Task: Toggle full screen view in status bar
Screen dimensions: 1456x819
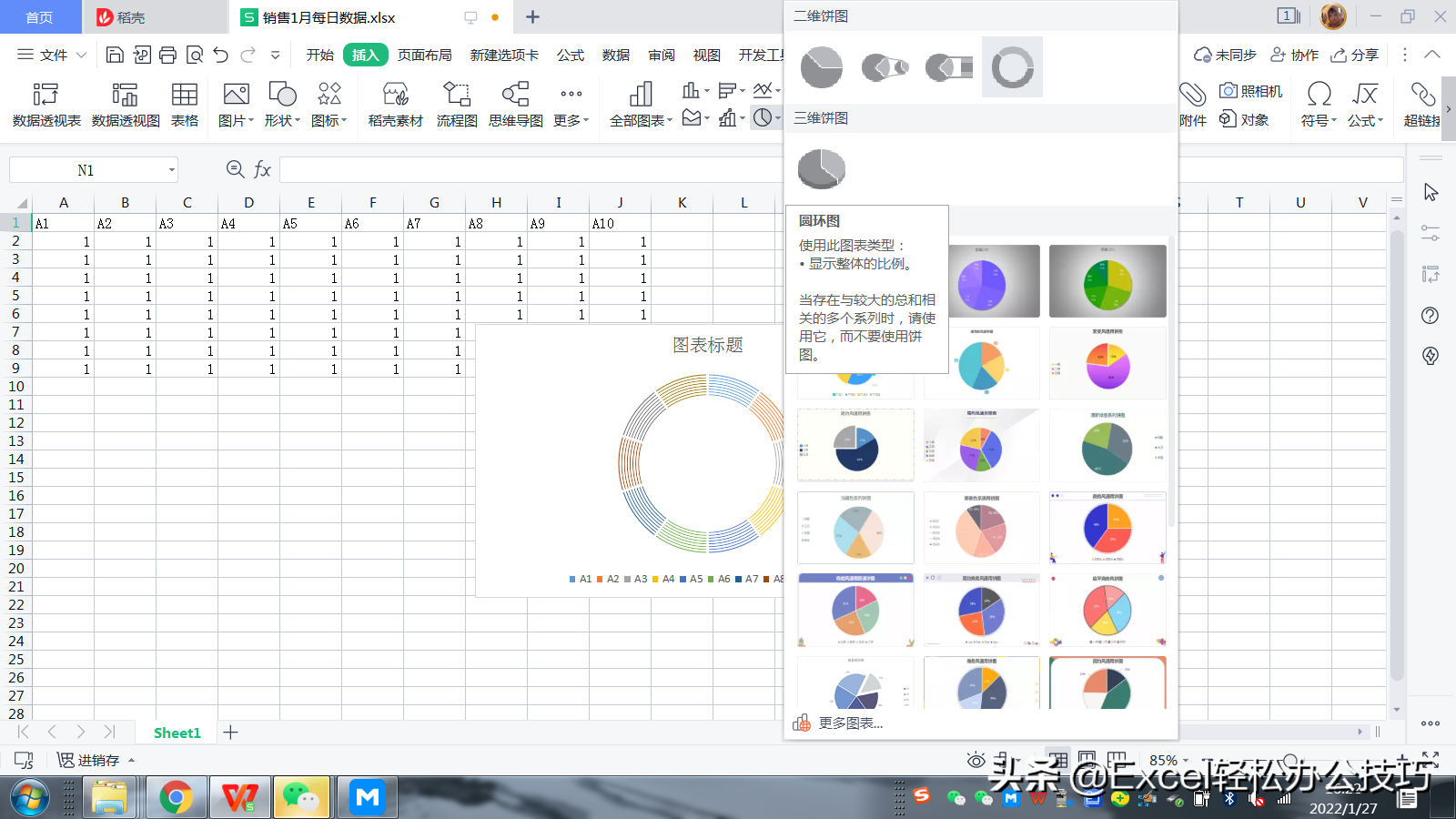Action: (1431, 760)
